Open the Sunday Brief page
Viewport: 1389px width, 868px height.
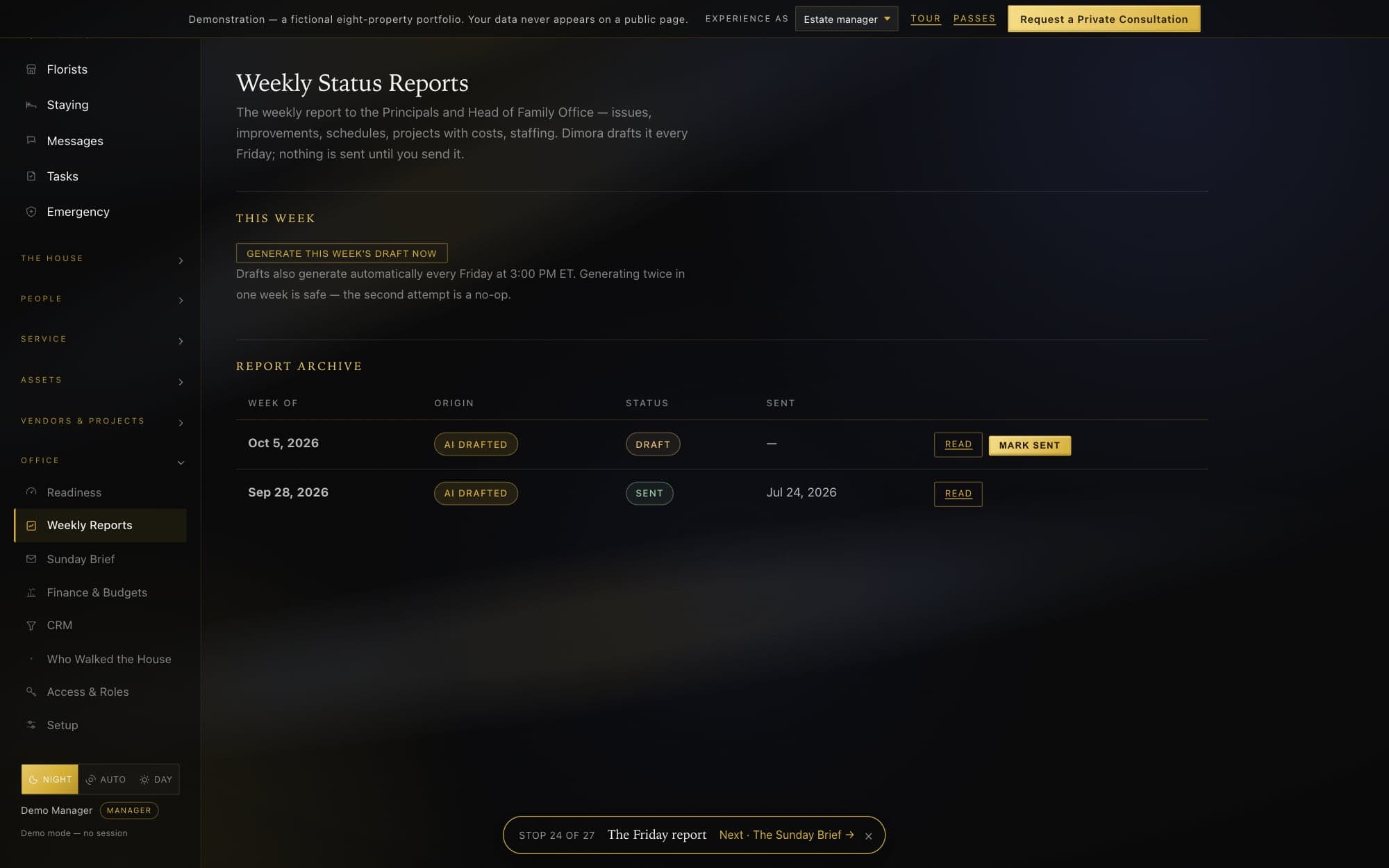point(101,559)
